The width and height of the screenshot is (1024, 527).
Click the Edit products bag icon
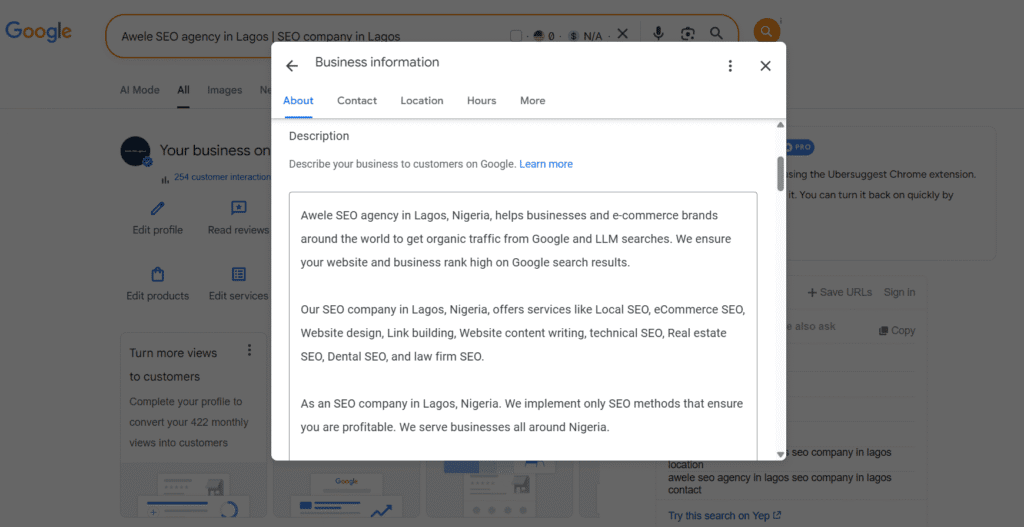coord(157,274)
